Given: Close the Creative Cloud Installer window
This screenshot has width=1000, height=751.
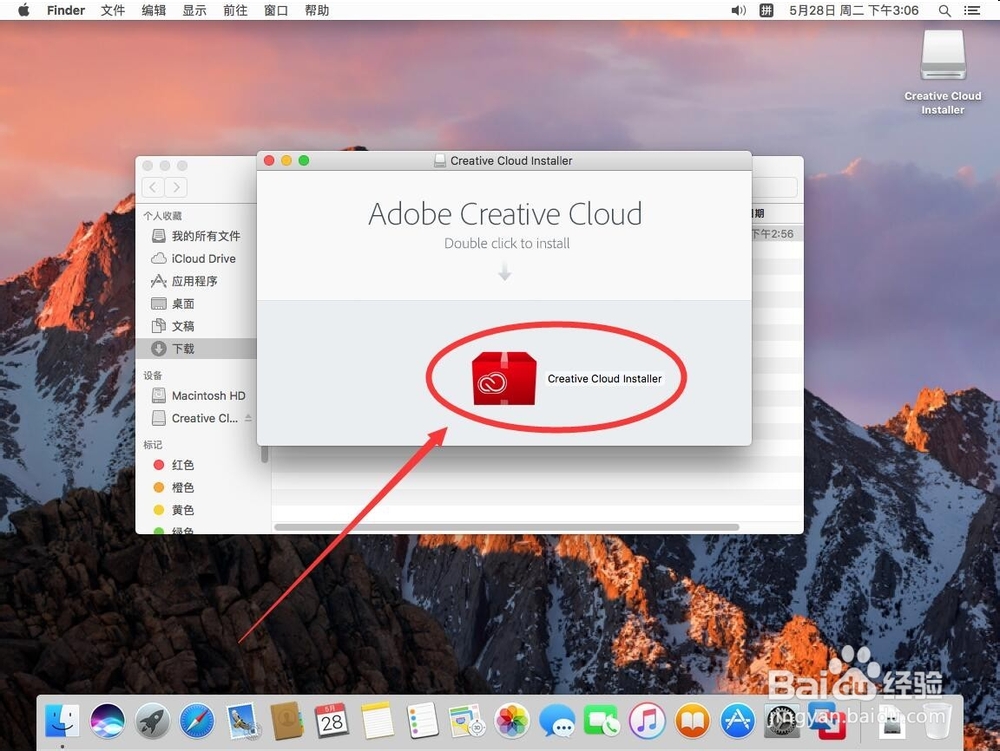Looking at the screenshot, I should click(x=269, y=161).
